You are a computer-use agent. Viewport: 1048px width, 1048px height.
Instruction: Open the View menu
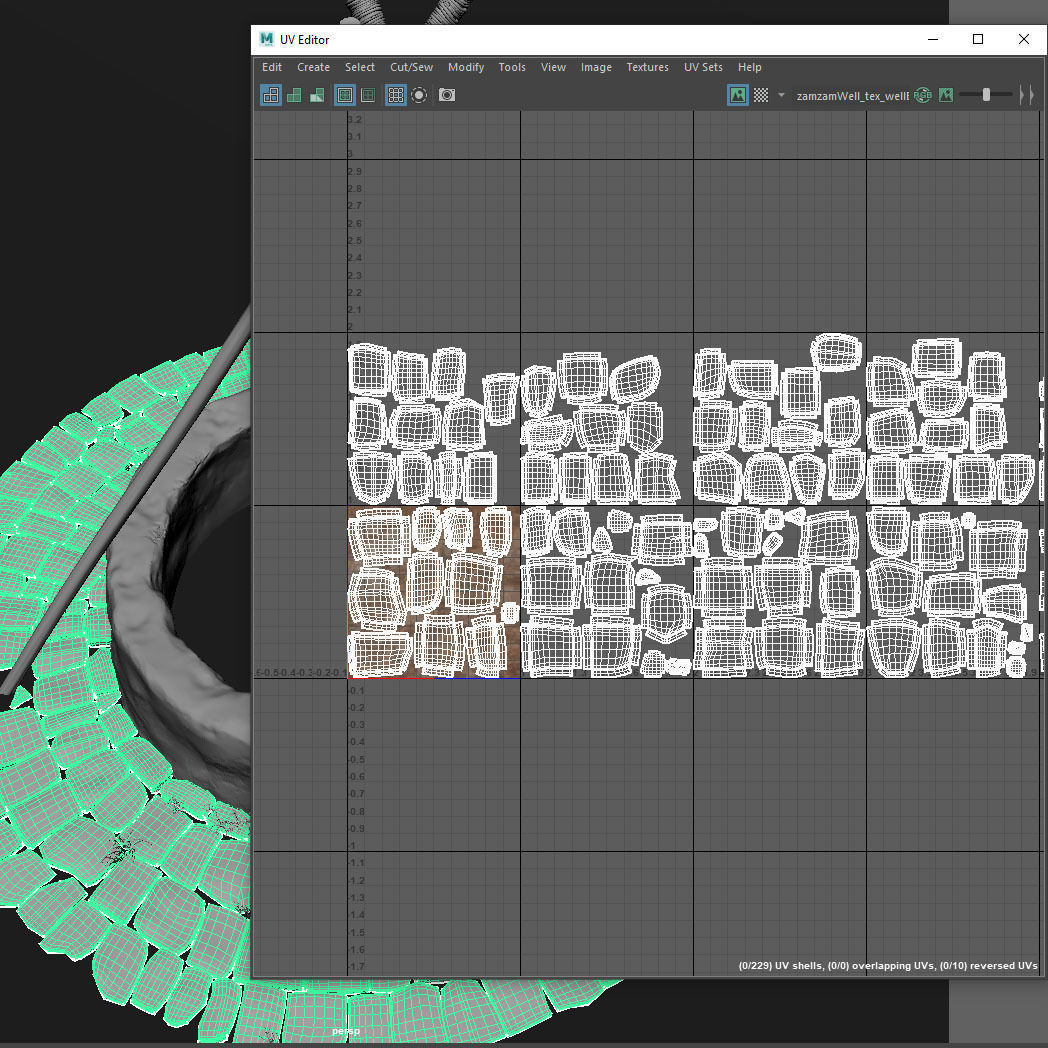point(553,68)
